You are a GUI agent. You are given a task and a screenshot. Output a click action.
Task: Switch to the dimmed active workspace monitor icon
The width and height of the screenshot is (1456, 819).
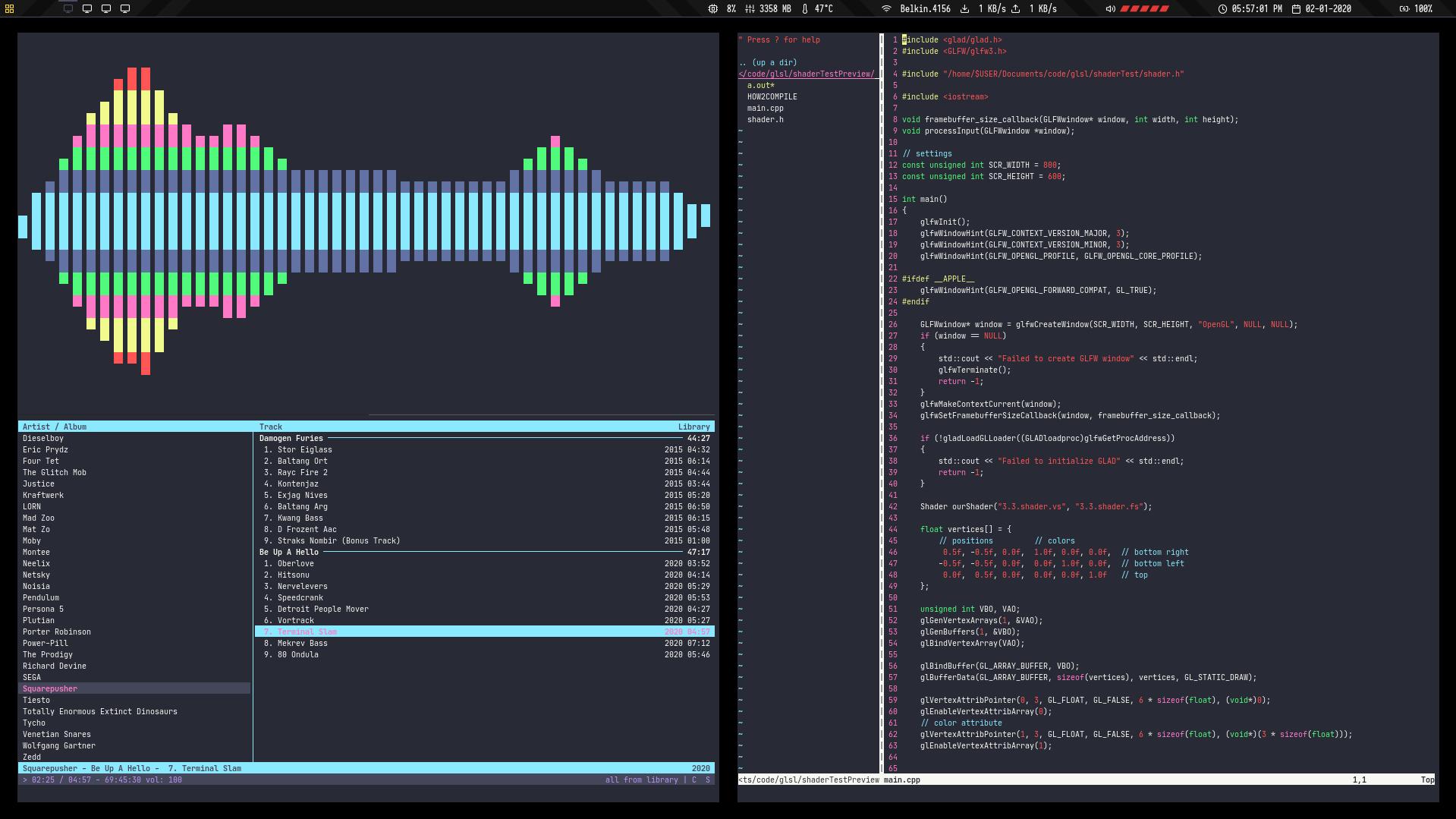point(68,9)
